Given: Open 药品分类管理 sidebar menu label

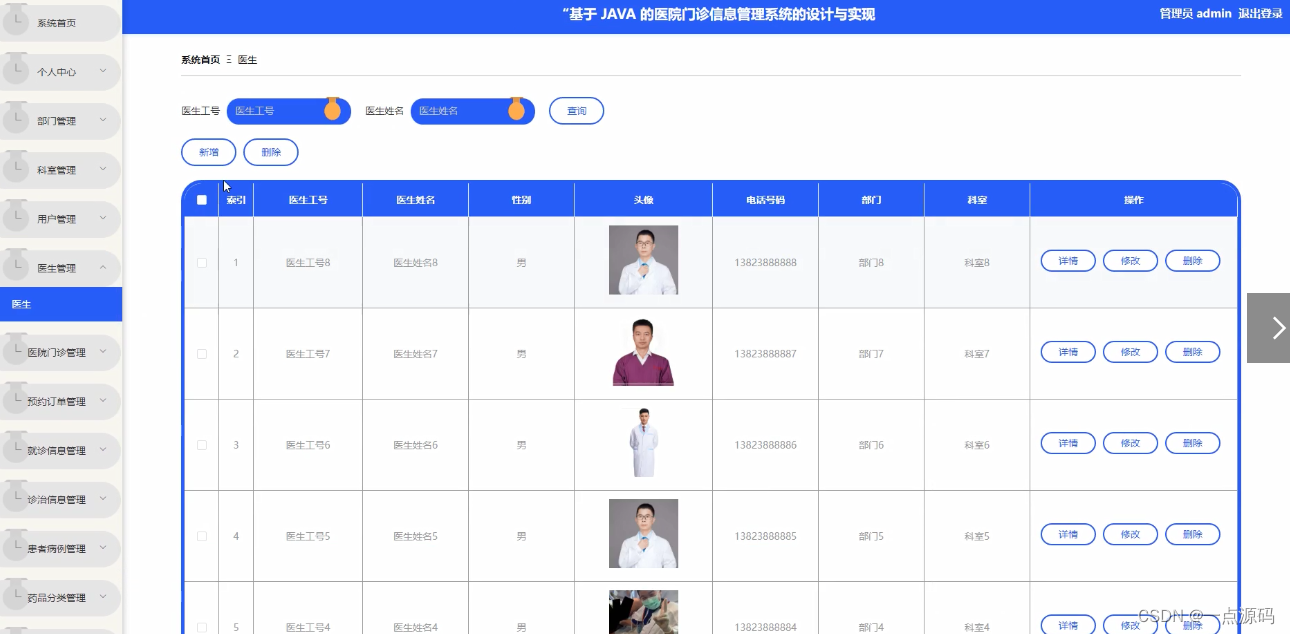Looking at the screenshot, I should pos(57,598).
